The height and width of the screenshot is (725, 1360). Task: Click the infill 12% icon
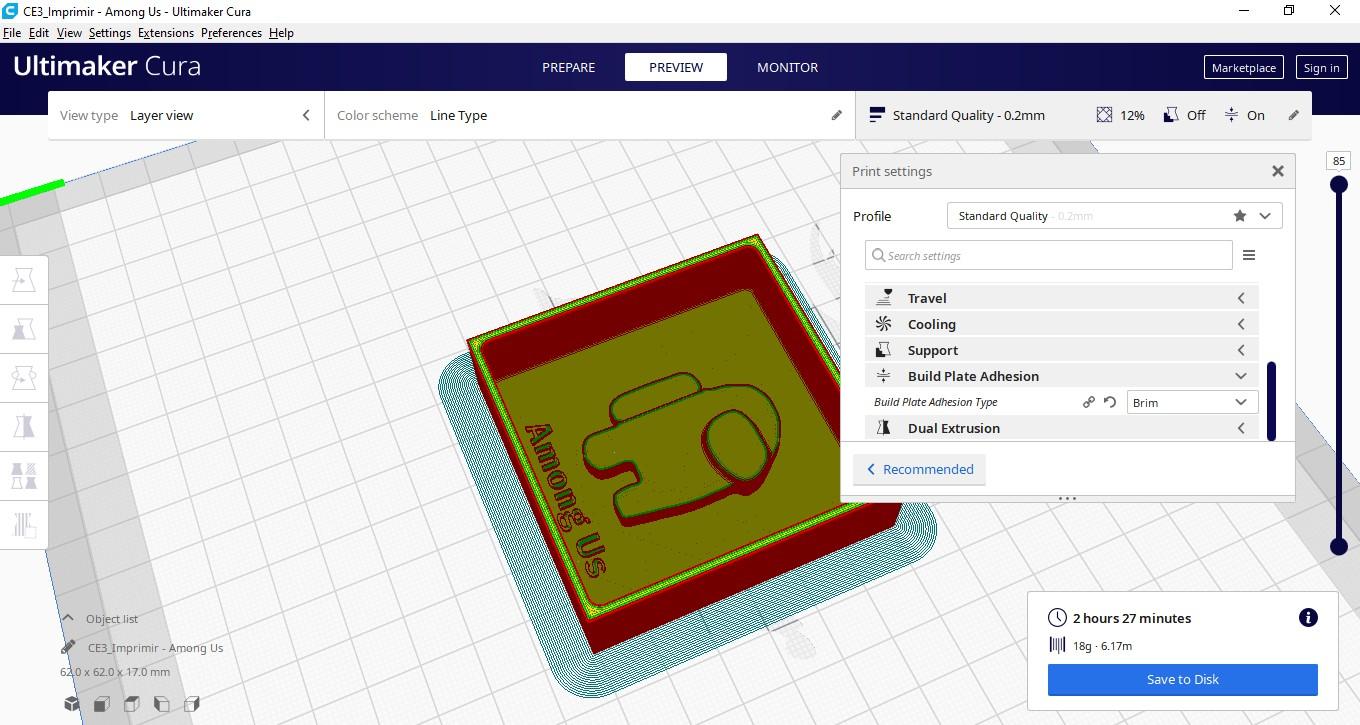tap(1104, 115)
